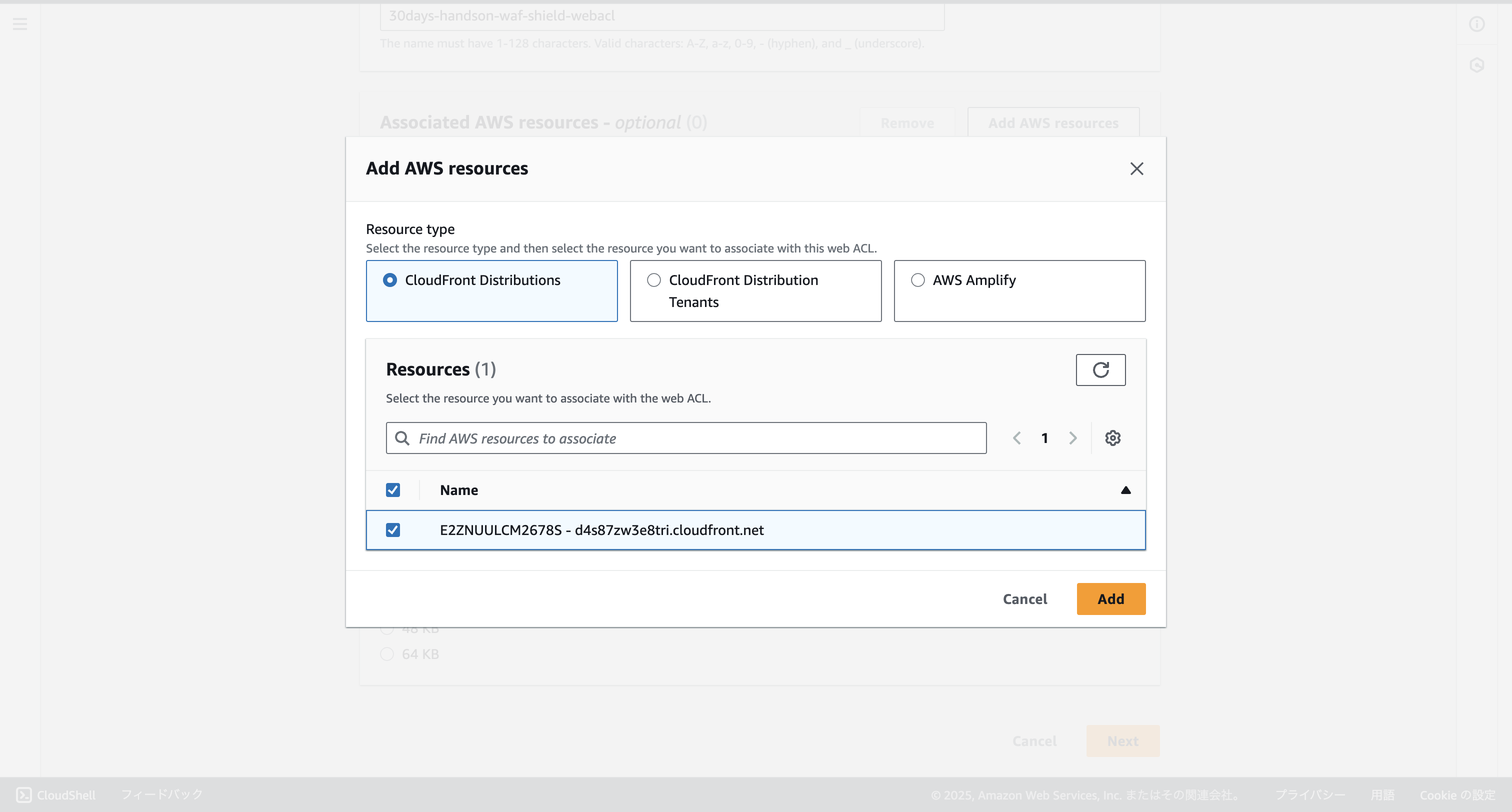
Task: Select AWS Amplify resource type
Action: click(x=917, y=280)
